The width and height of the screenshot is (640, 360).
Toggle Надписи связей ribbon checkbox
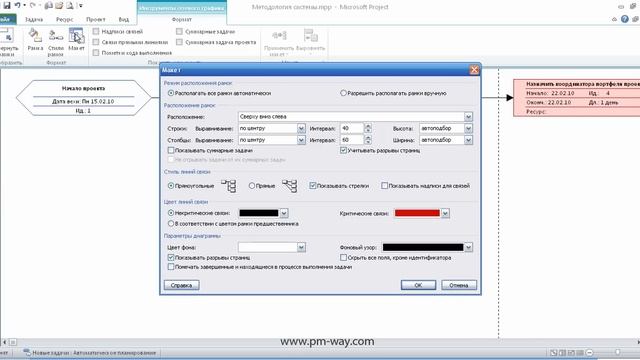(96, 31)
